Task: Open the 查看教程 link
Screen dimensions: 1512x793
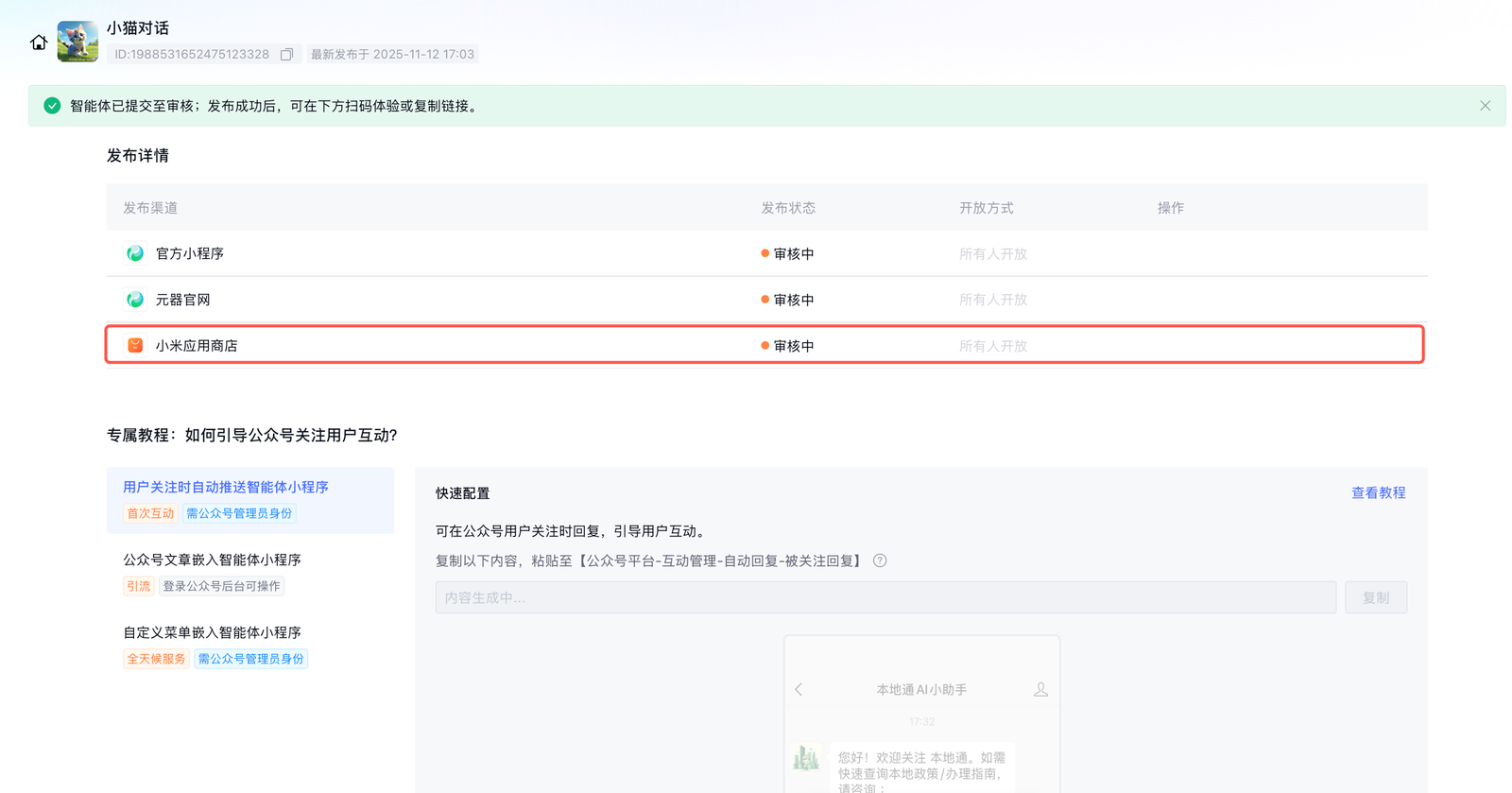Action: (x=1378, y=492)
